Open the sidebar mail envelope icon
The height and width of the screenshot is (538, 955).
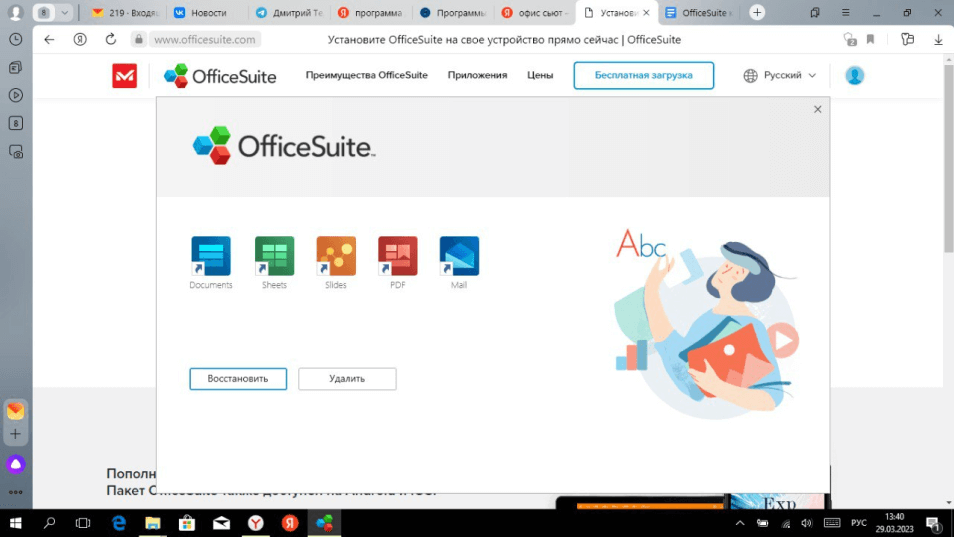[16, 411]
